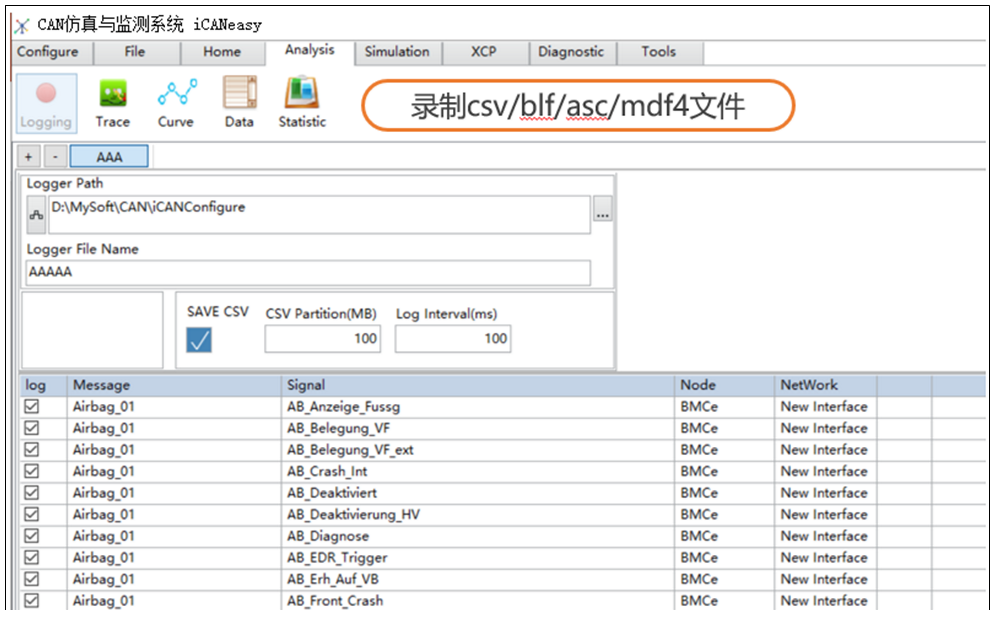Select the AAA logger tab

click(x=109, y=157)
